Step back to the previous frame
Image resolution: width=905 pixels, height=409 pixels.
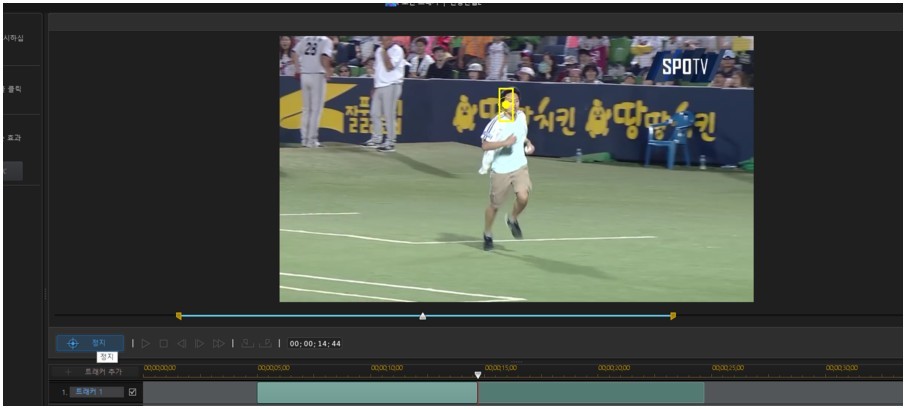click(x=181, y=344)
